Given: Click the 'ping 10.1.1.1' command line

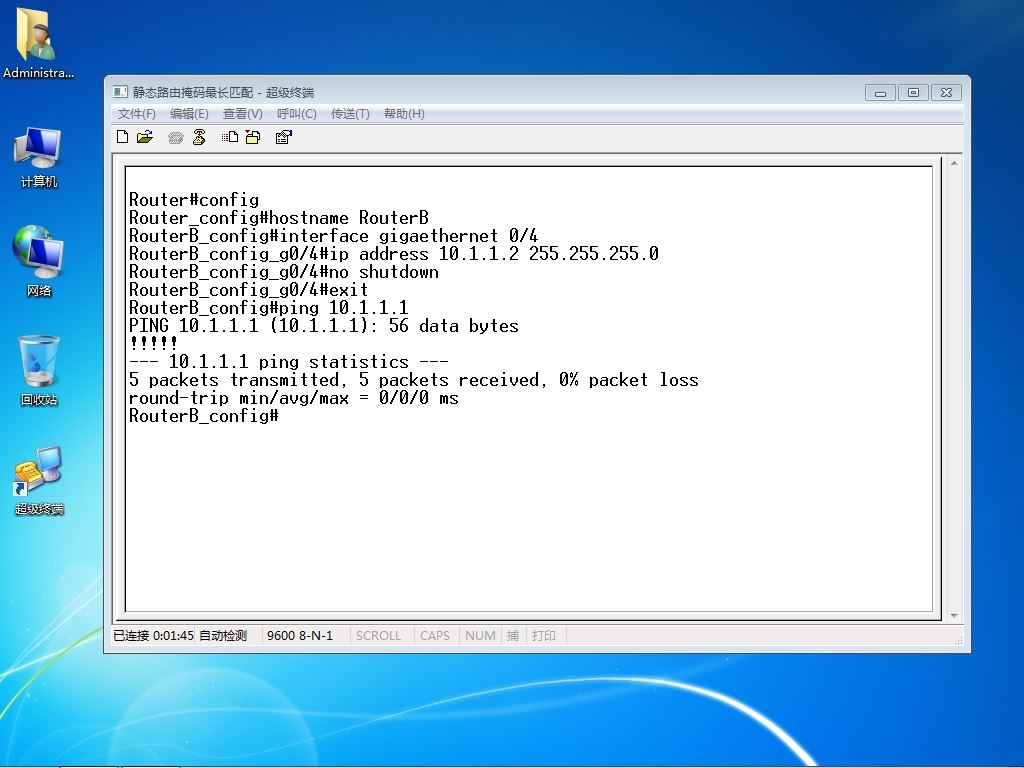Looking at the screenshot, I should (x=268, y=308).
